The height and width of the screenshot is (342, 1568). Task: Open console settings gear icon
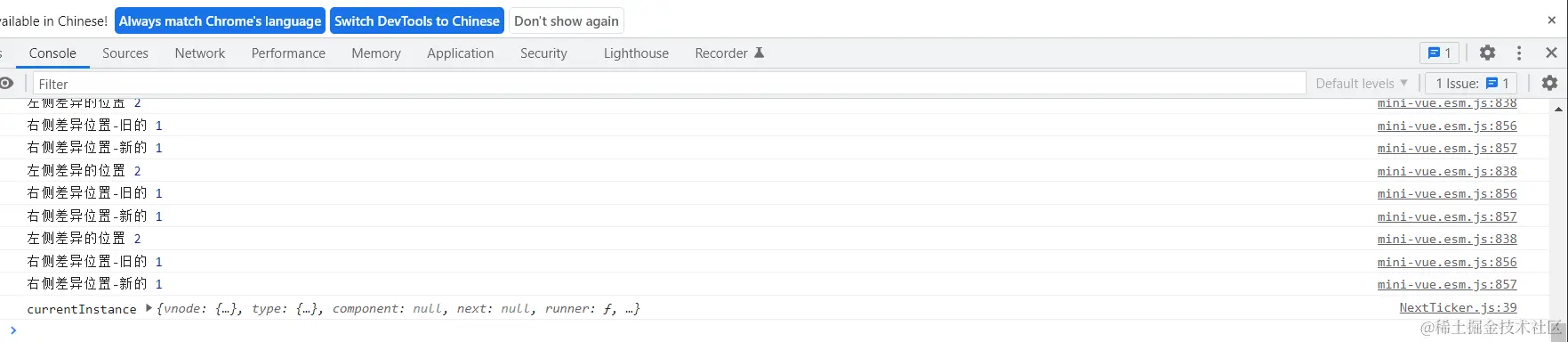(x=1549, y=83)
